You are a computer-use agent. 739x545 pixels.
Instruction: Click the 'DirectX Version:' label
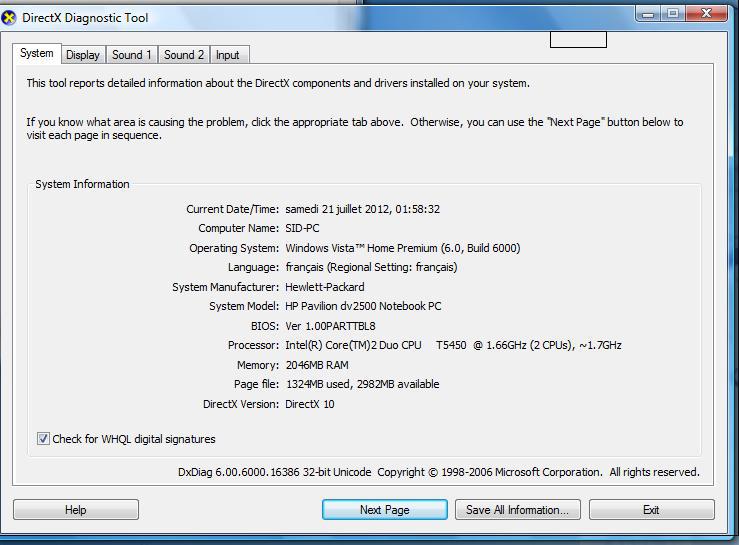[x=241, y=404]
